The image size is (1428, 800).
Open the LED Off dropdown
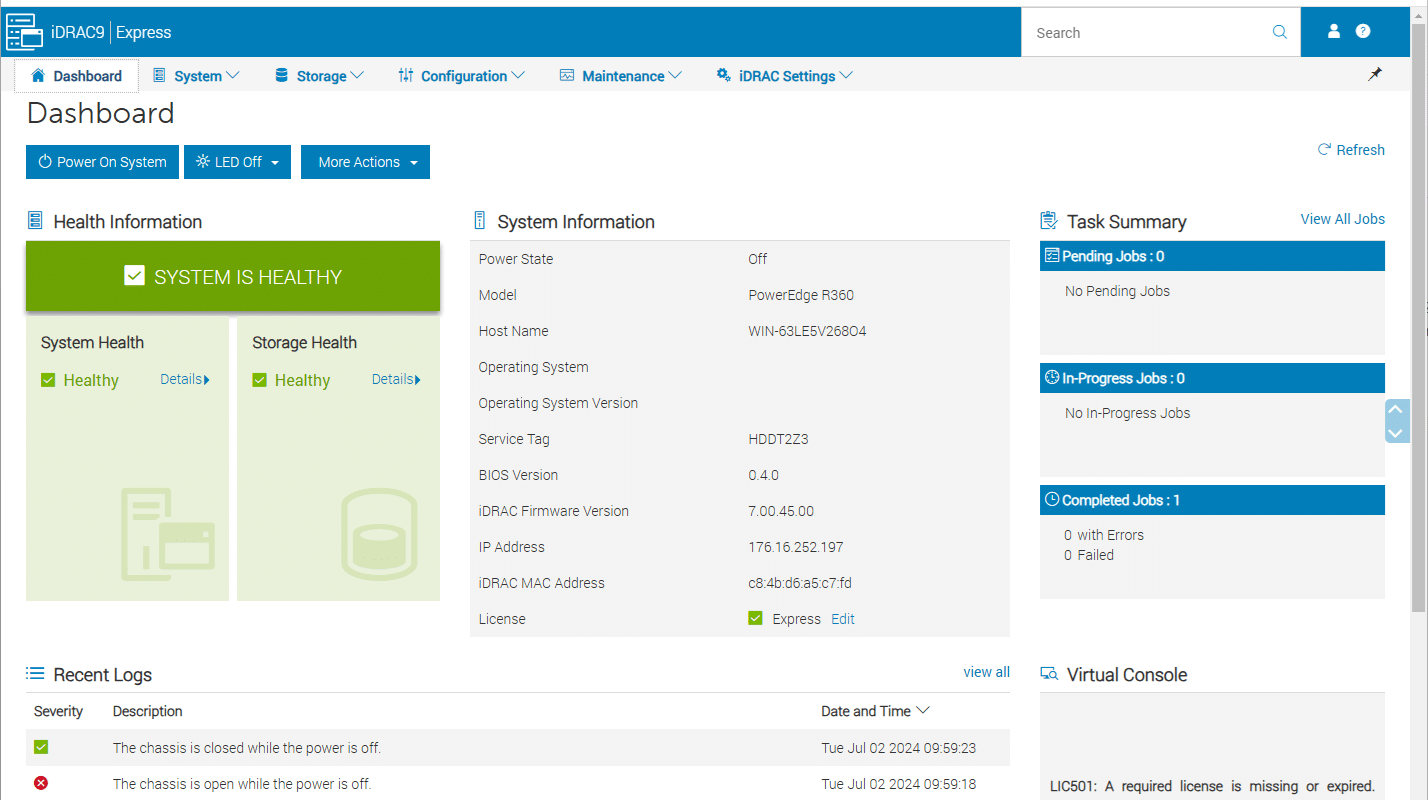(238, 162)
